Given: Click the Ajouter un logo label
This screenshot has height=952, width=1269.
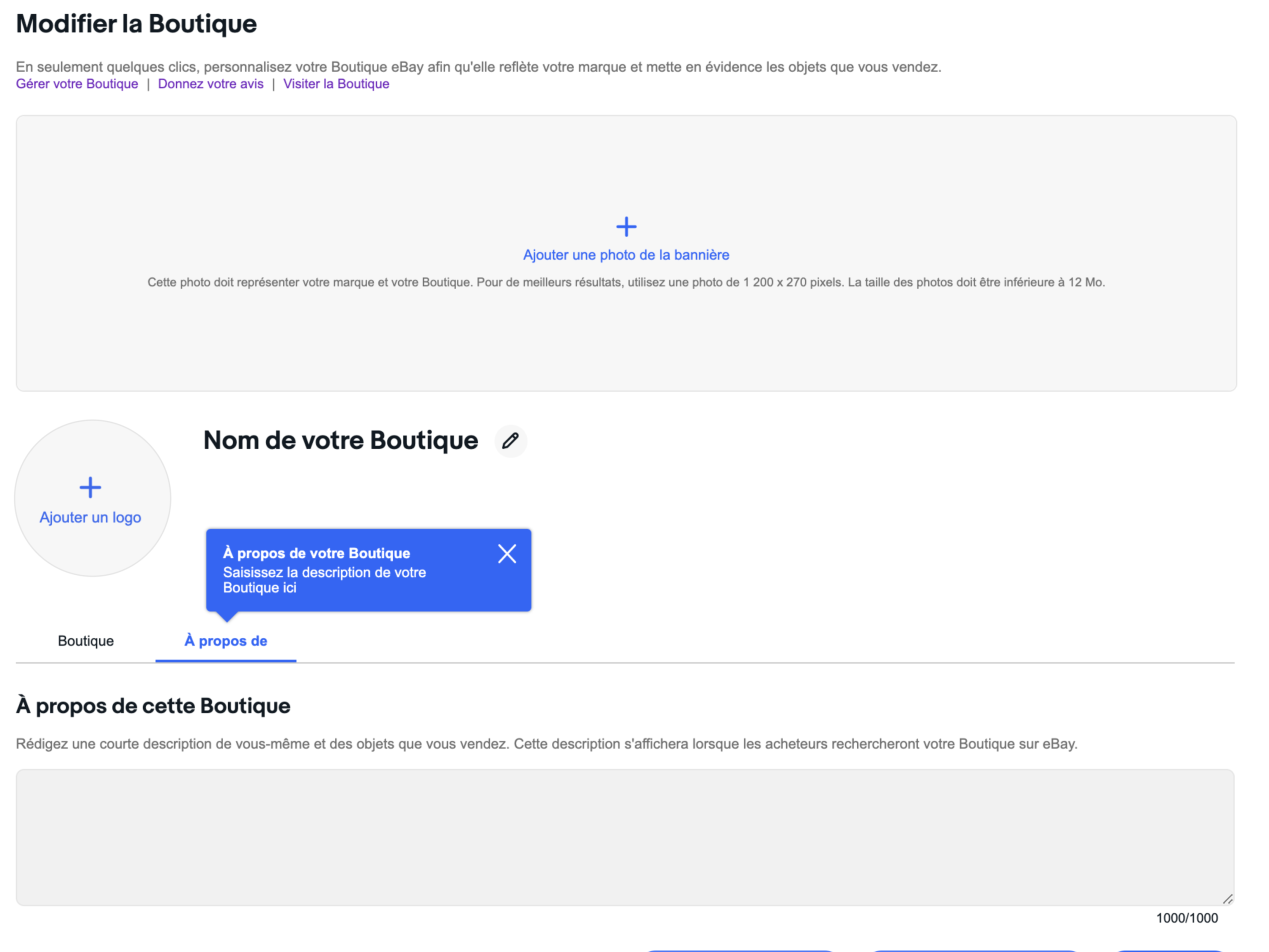Looking at the screenshot, I should [x=90, y=518].
